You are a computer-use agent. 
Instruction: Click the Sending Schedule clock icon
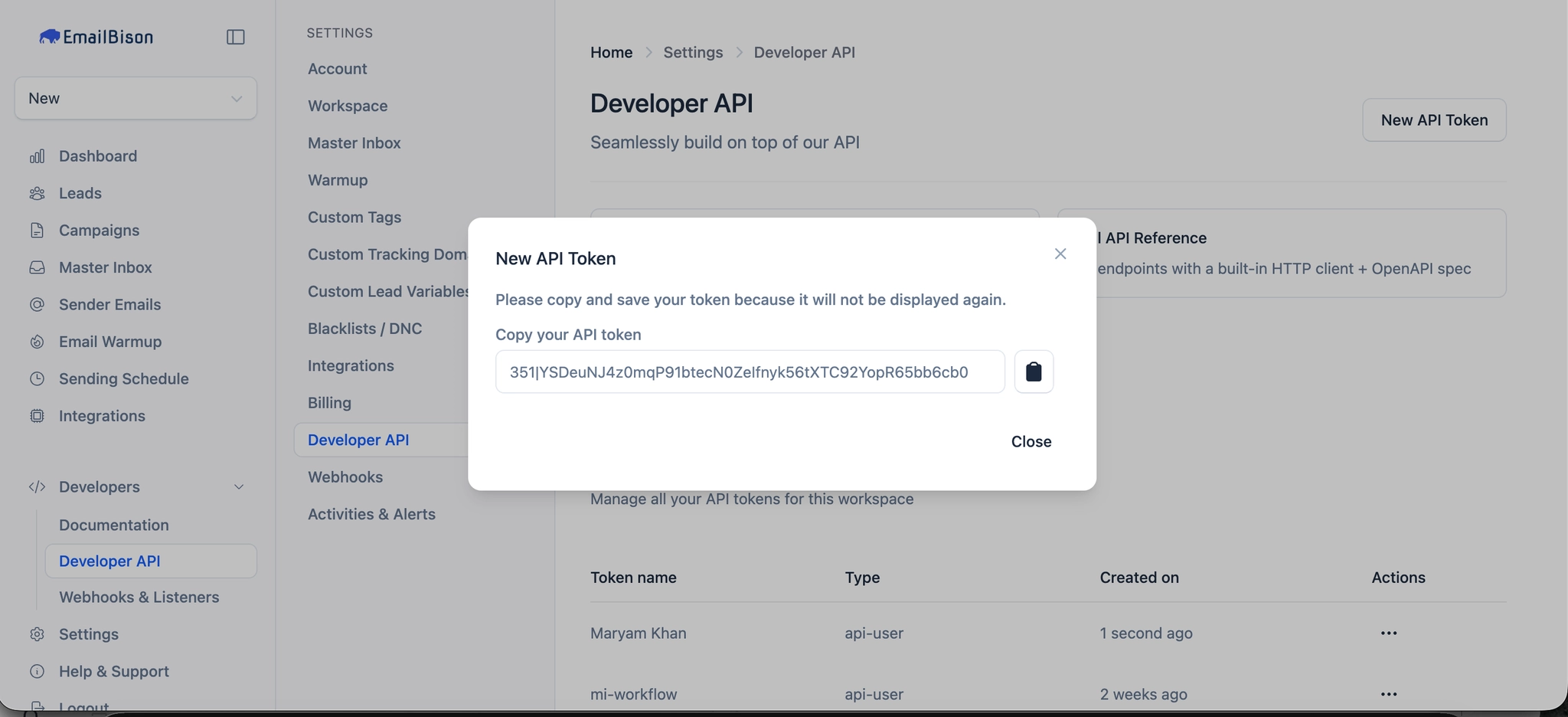38,378
